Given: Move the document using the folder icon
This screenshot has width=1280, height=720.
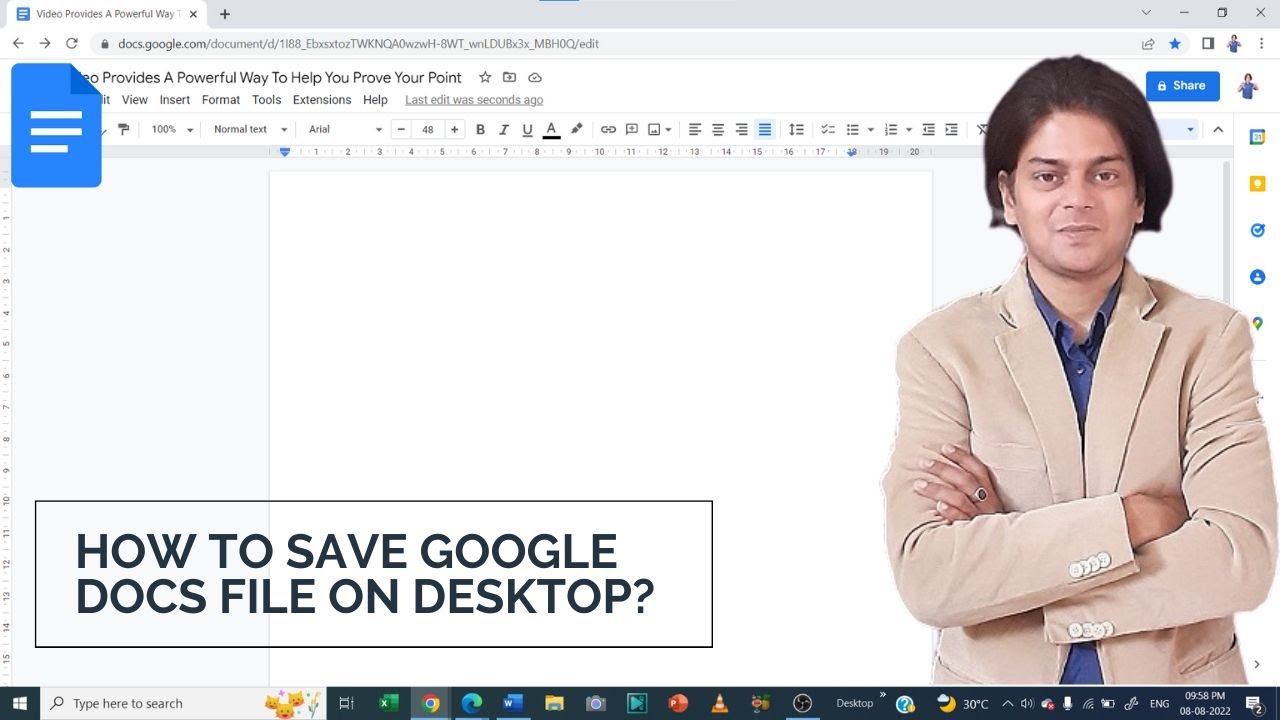Looking at the screenshot, I should point(510,77).
